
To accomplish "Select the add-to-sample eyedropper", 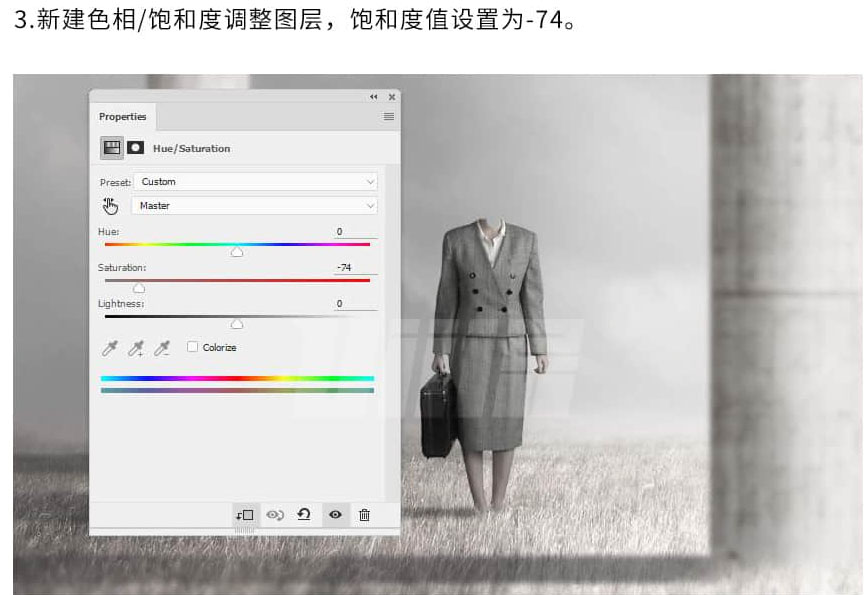I will [136, 348].
